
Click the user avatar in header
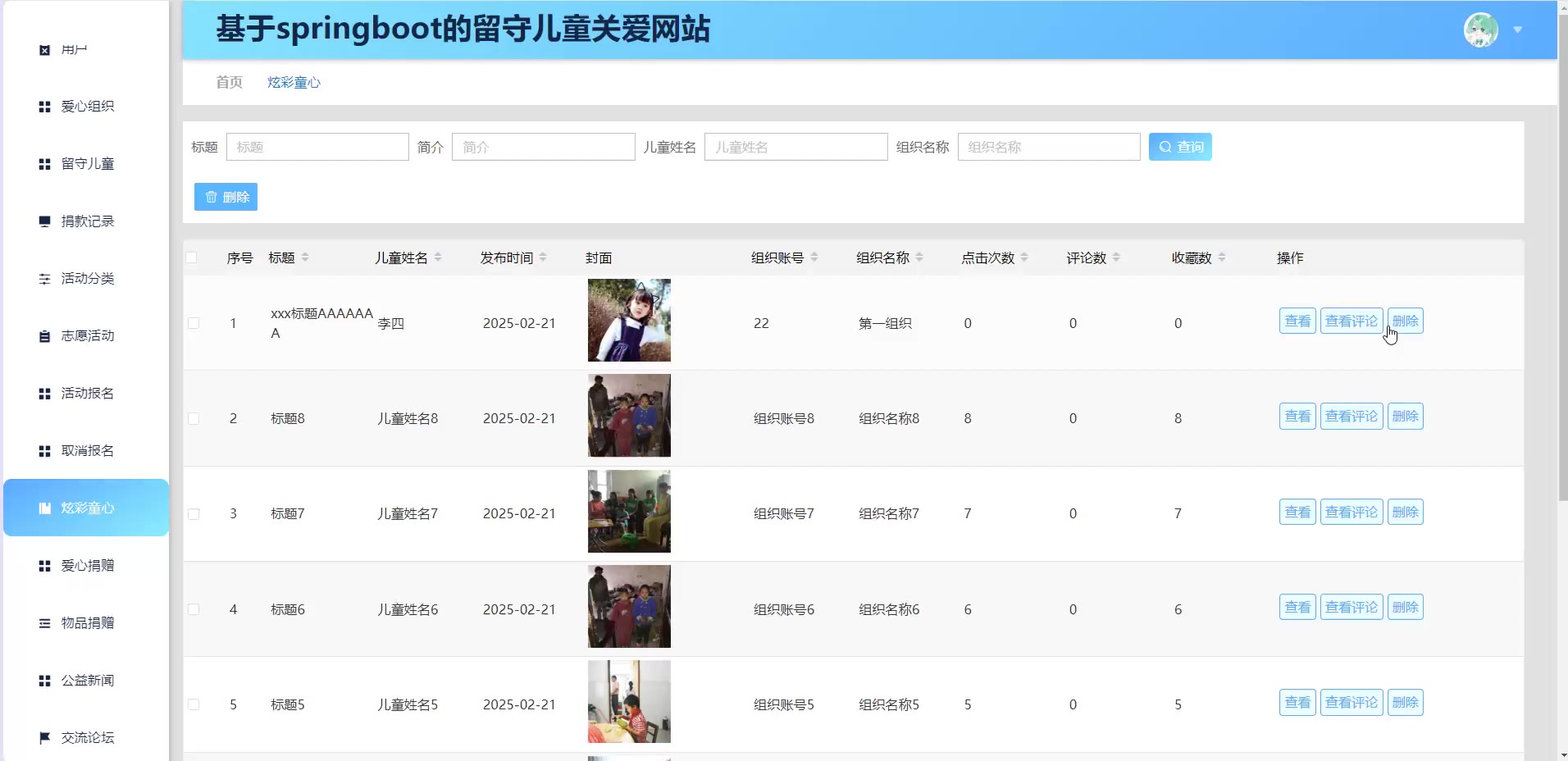pos(1480,30)
